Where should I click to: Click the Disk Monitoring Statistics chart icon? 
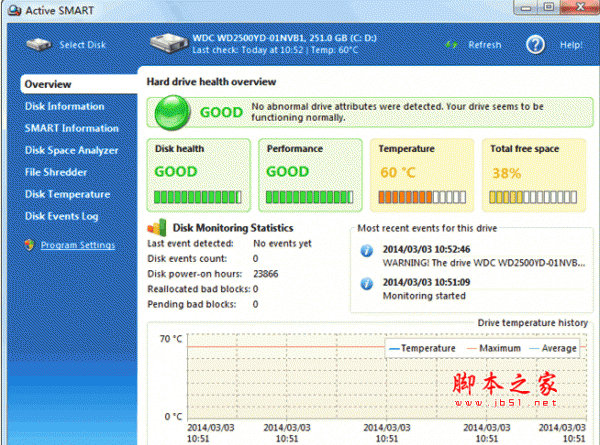pyautogui.click(x=157, y=228)
